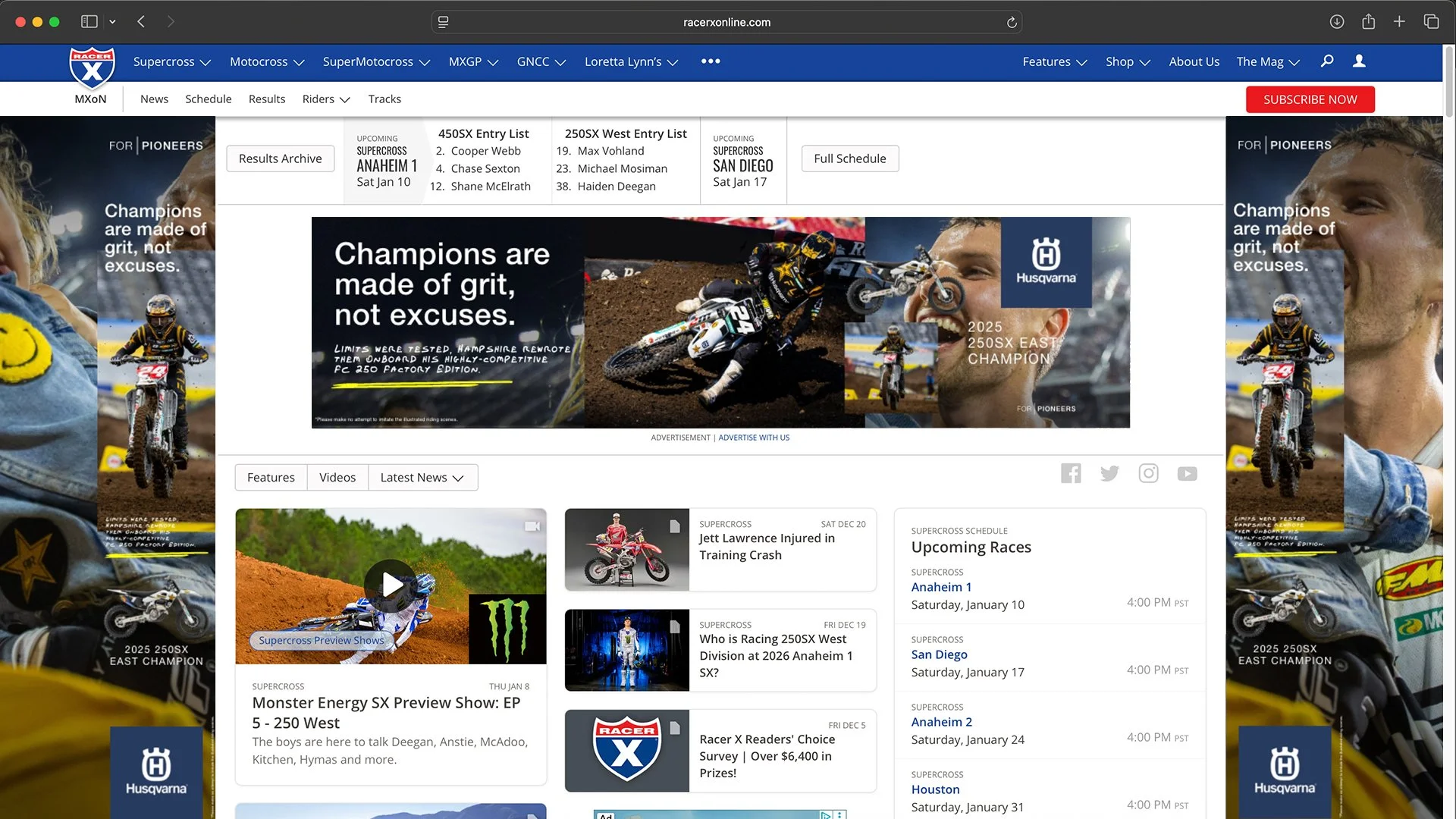Click the Racer X logo in header

point(92,68)
